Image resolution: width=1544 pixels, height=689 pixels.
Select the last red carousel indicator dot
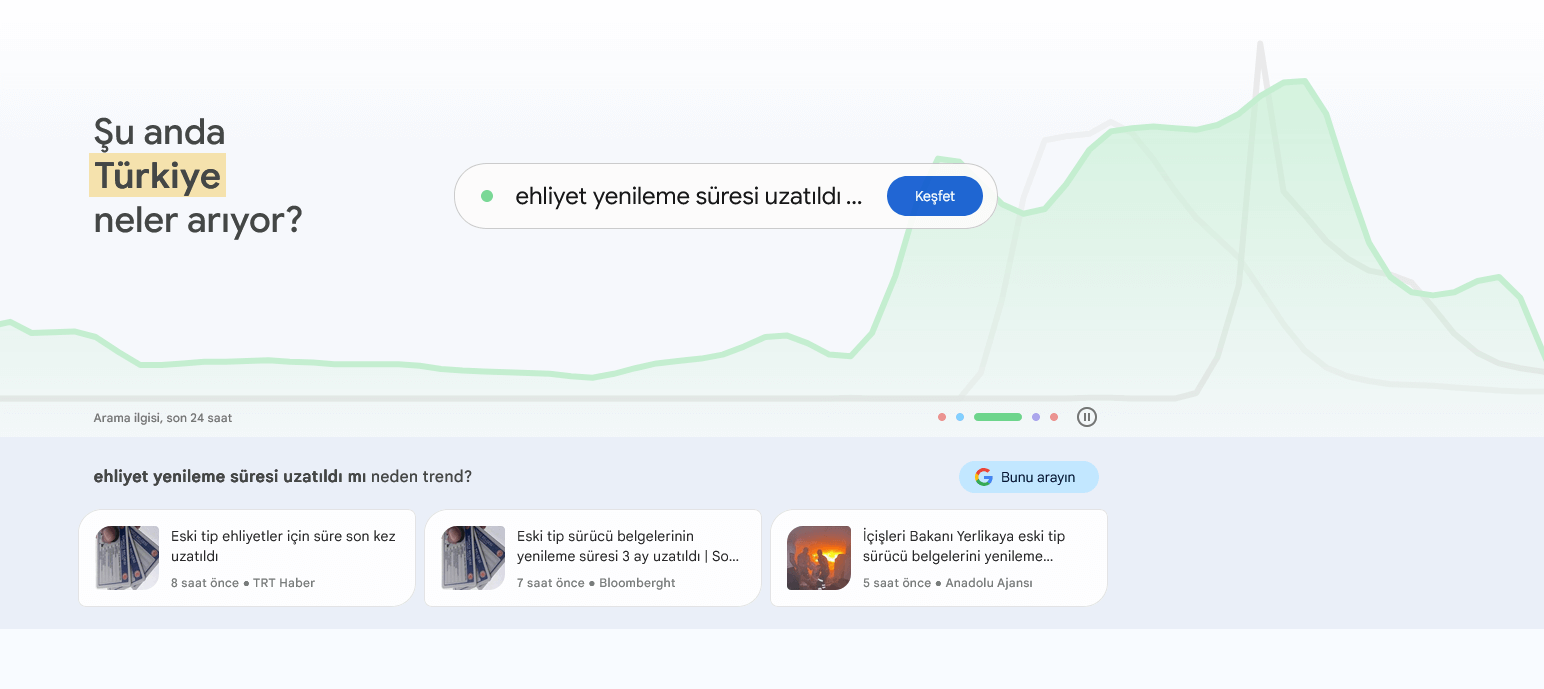coord(1054,417)
